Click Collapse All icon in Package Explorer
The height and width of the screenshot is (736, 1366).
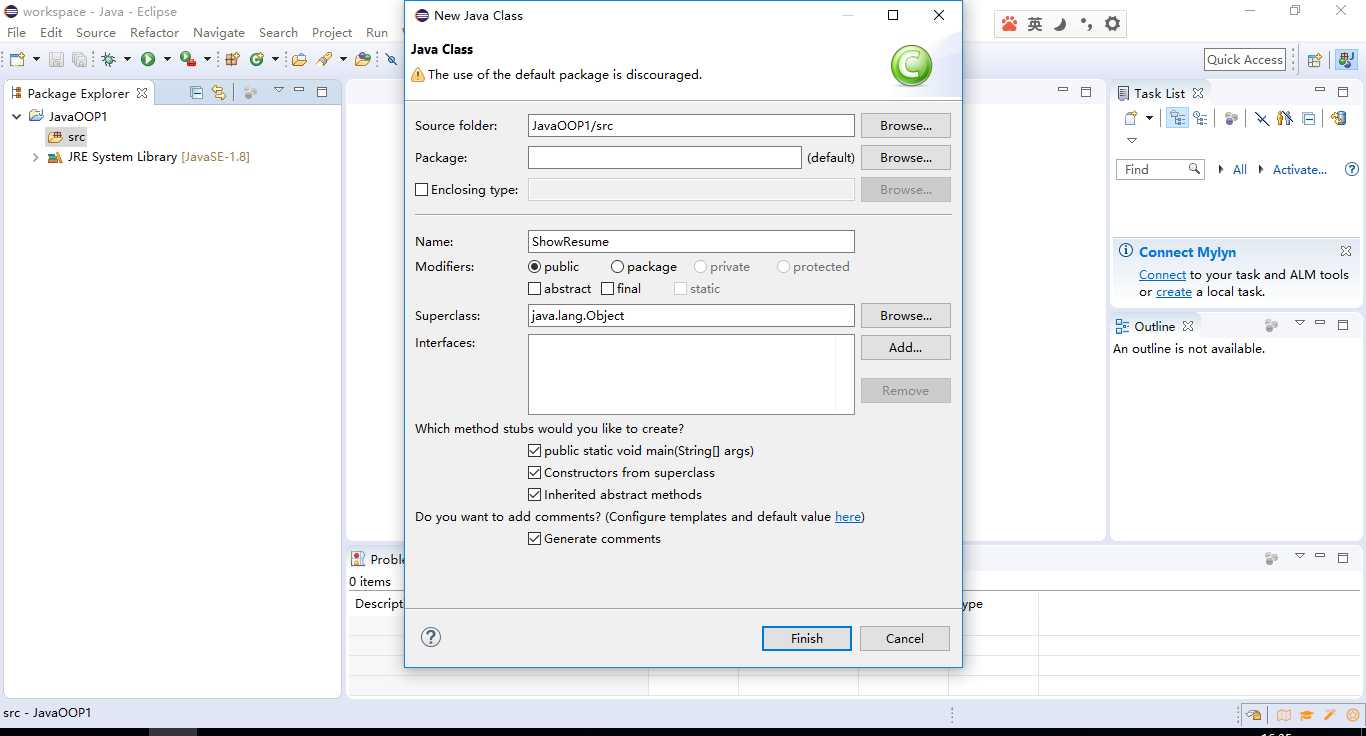pos(196,93)
